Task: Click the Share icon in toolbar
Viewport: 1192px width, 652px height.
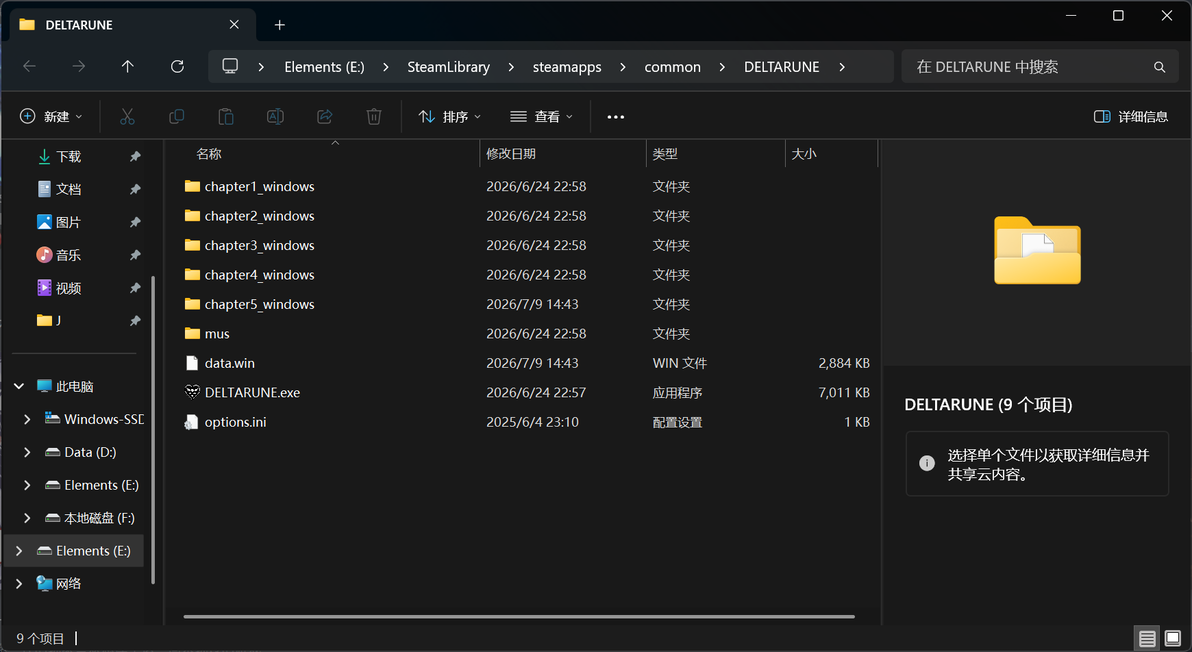Action: pyautogui.click(x=325, y=116)
